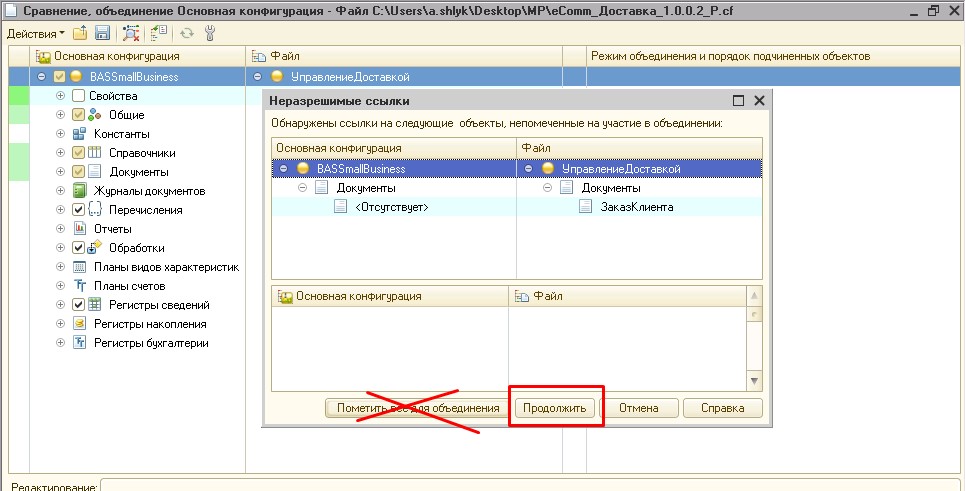Click the Журналы документов green icon
The image size is (965, 491).
[80, 191]
